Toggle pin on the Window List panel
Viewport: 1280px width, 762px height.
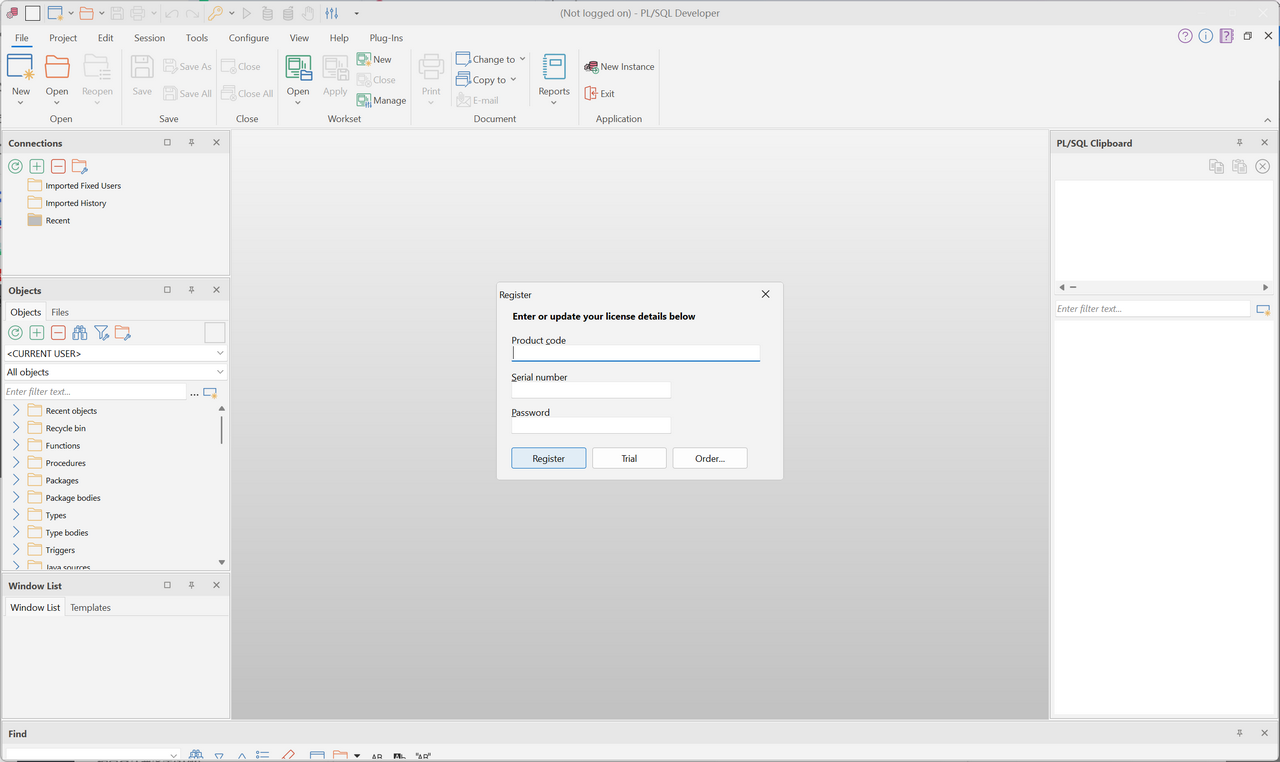[x=191, y=586]
